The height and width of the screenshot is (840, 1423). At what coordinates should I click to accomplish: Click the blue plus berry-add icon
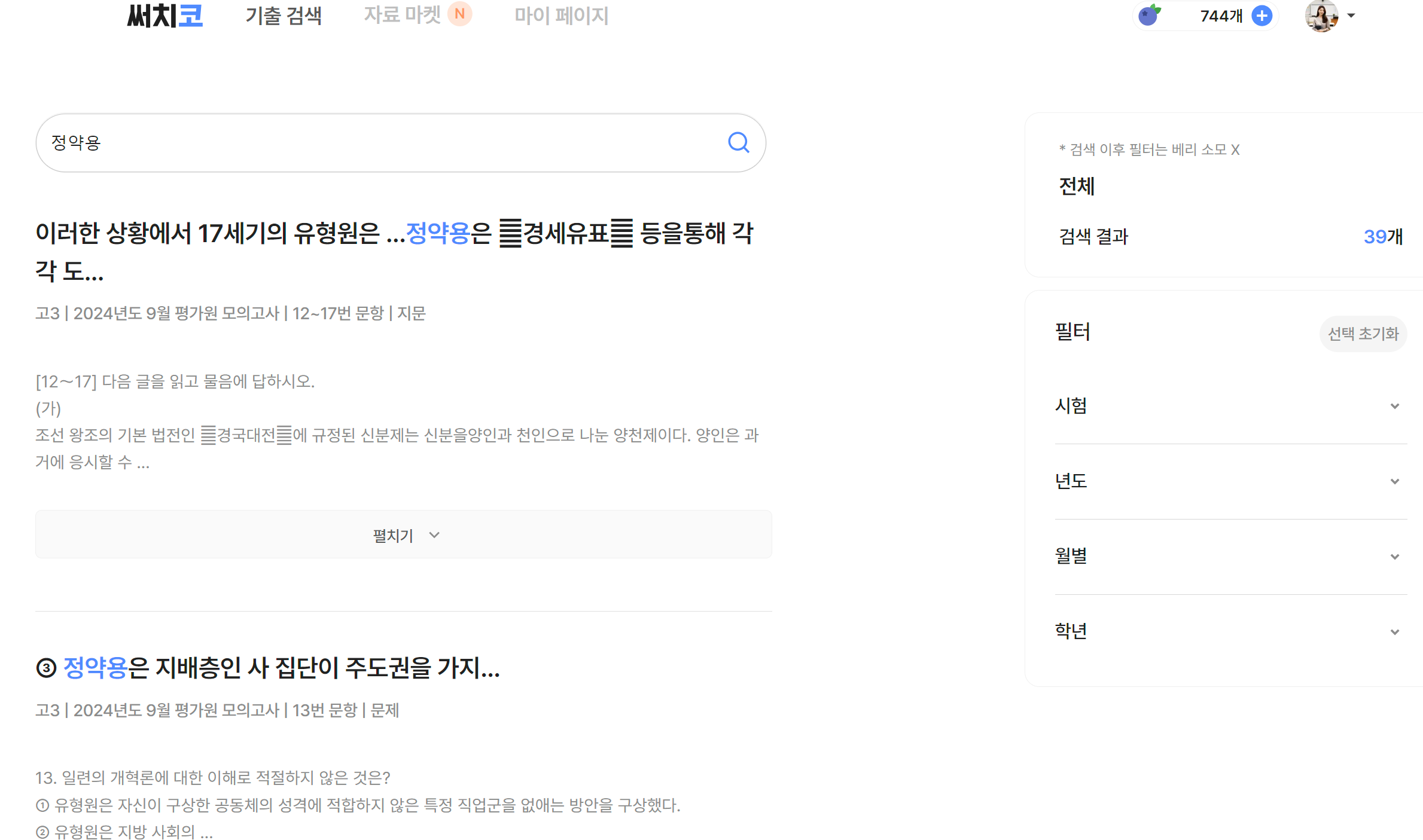(x=1262, y=16)
